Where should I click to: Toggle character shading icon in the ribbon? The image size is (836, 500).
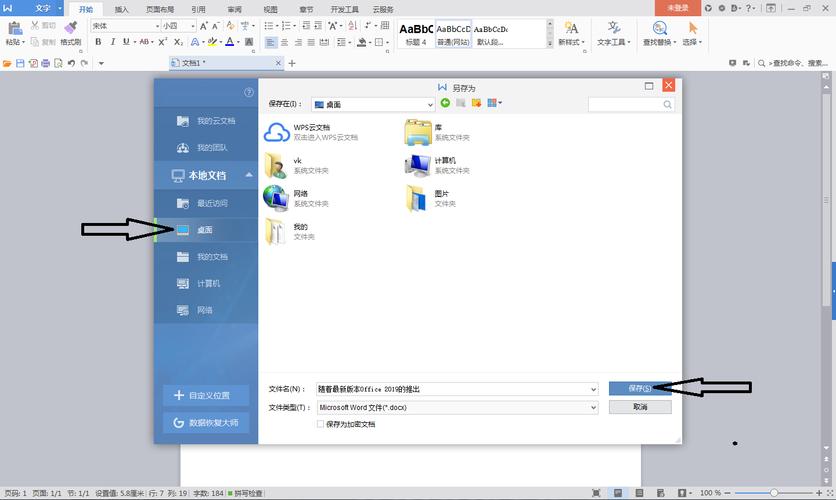click(x=249, y=42)
